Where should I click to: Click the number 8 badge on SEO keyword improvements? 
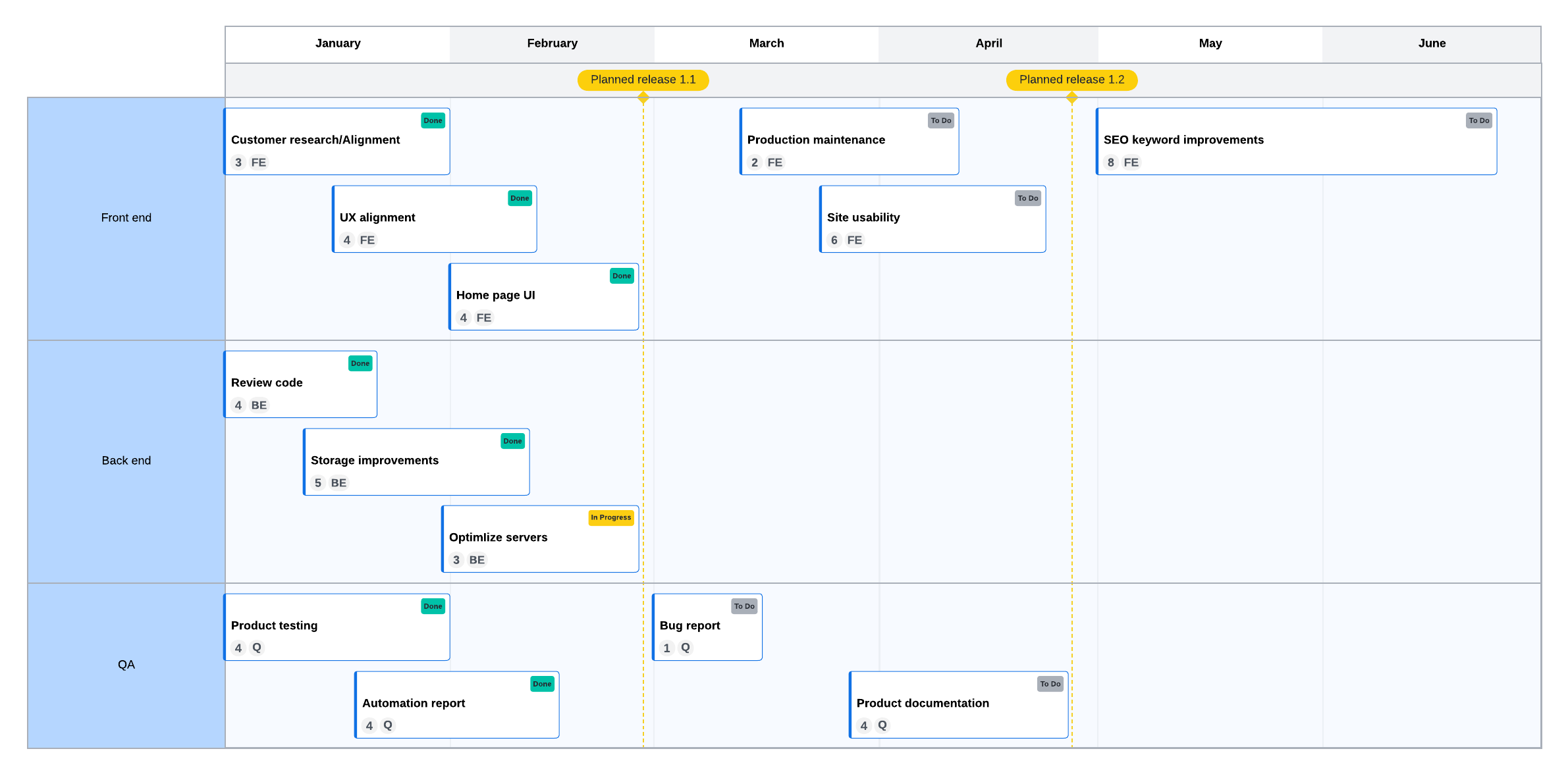point(1110,163)
